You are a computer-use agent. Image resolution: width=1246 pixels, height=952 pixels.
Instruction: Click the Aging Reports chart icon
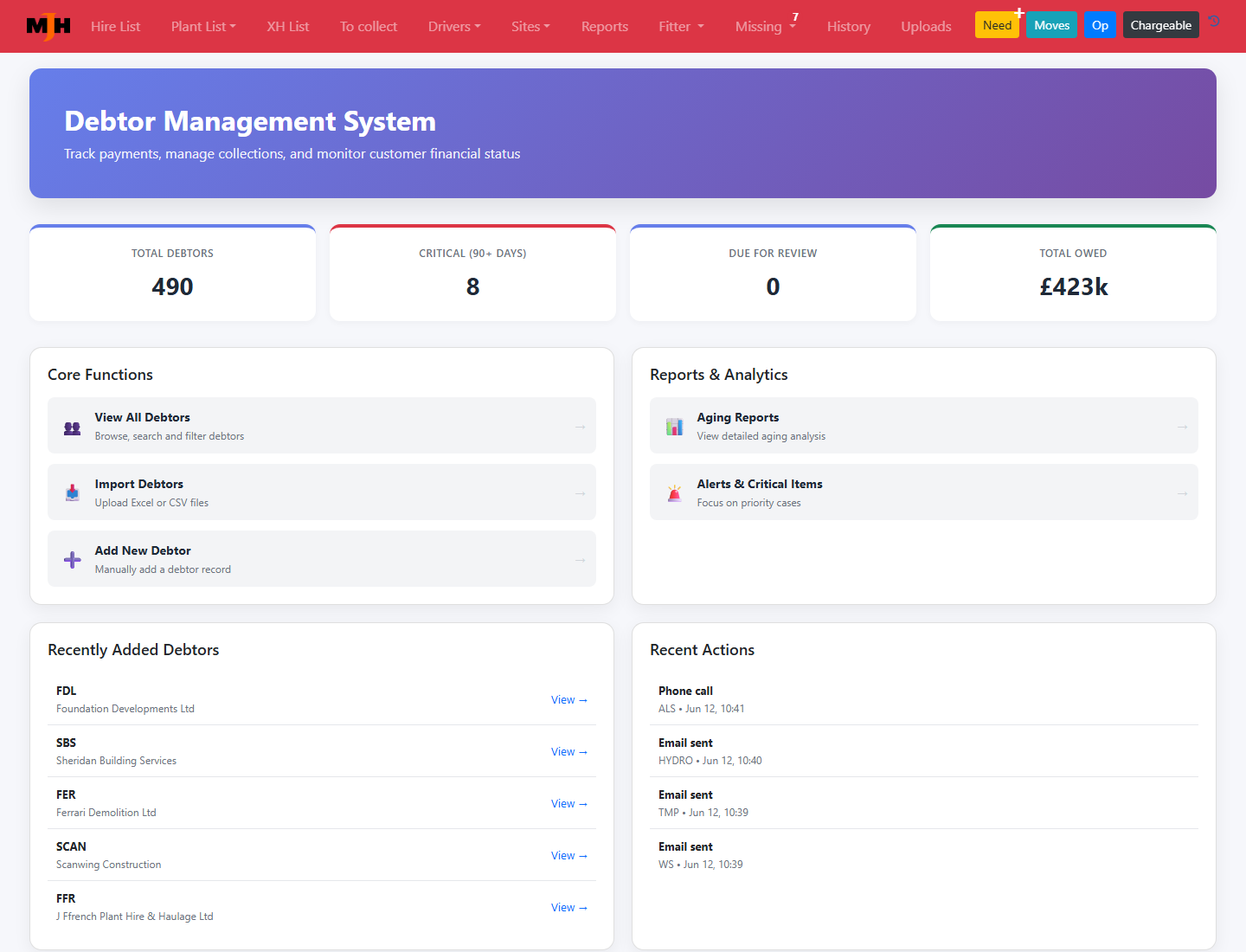(x=675, y=427)
